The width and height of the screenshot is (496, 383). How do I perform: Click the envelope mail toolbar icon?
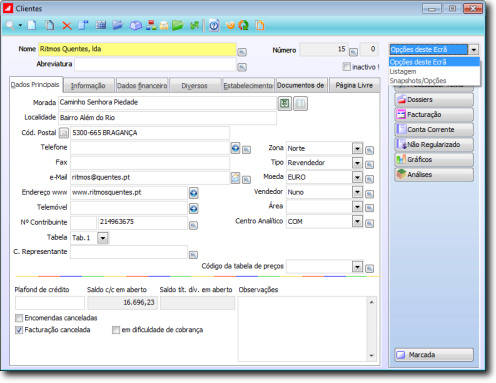[x=164, y=25]
